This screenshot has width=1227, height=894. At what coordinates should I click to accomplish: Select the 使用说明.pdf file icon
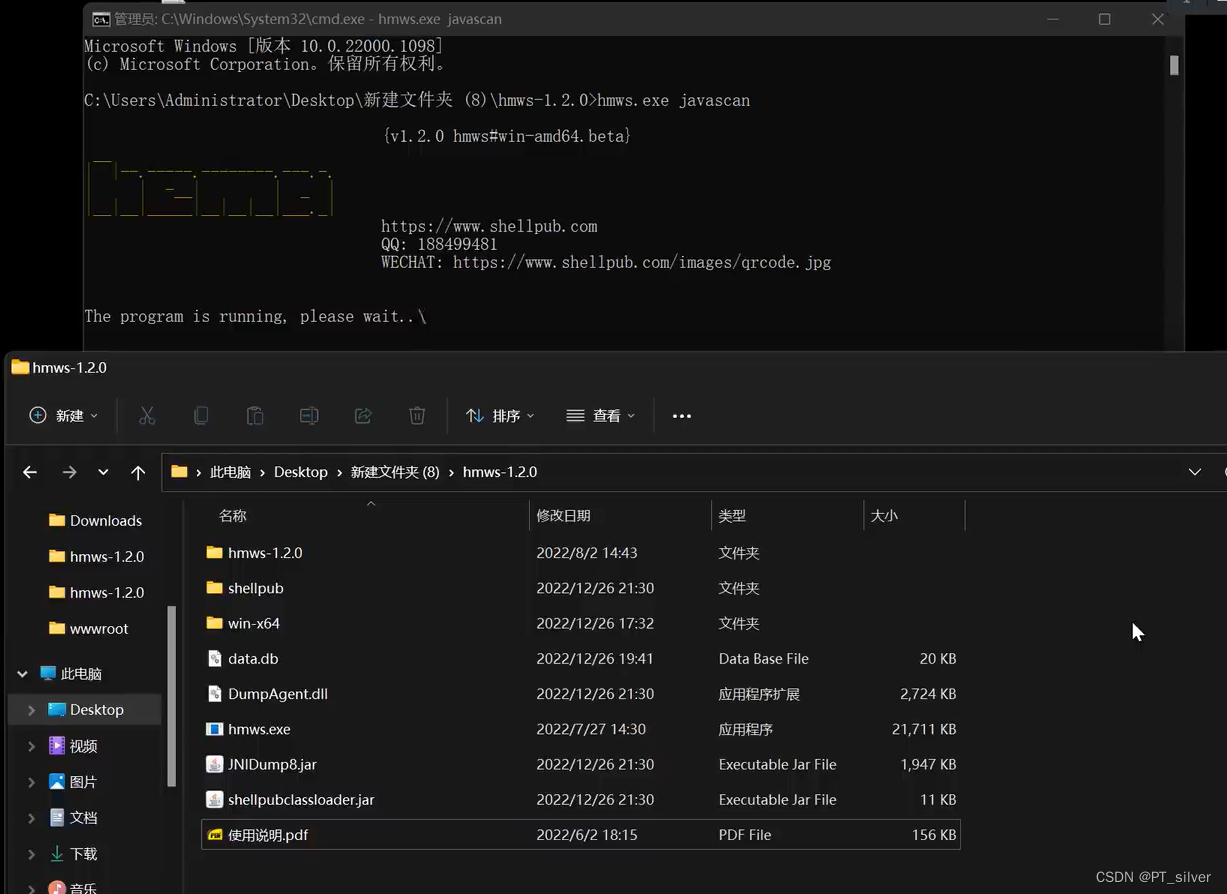click(214, 835)
